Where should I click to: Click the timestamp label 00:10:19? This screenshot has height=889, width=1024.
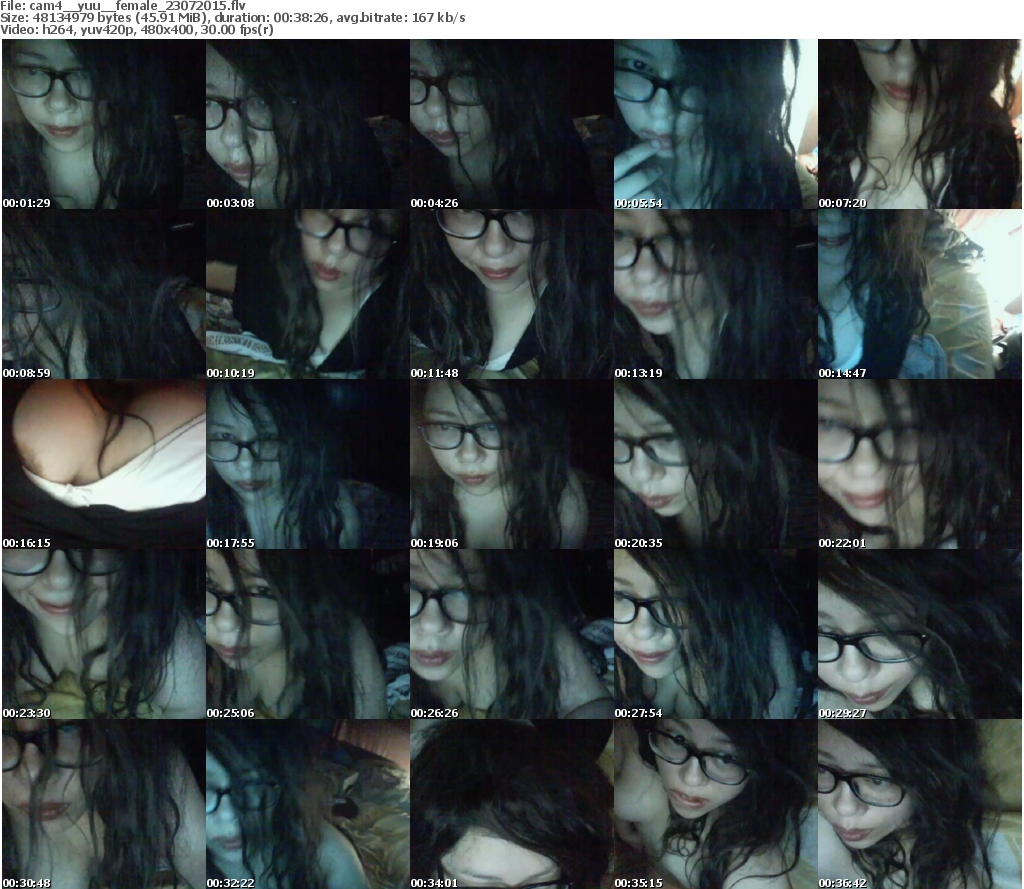(230, 373)
